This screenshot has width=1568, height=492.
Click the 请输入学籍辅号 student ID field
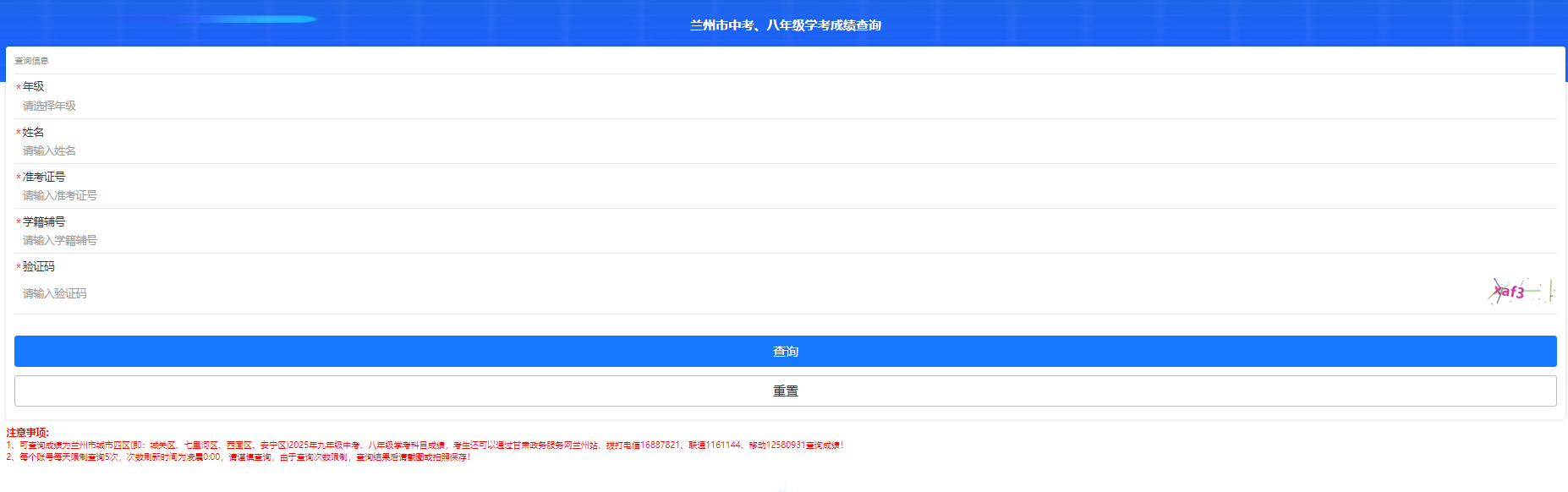[785, 240]
